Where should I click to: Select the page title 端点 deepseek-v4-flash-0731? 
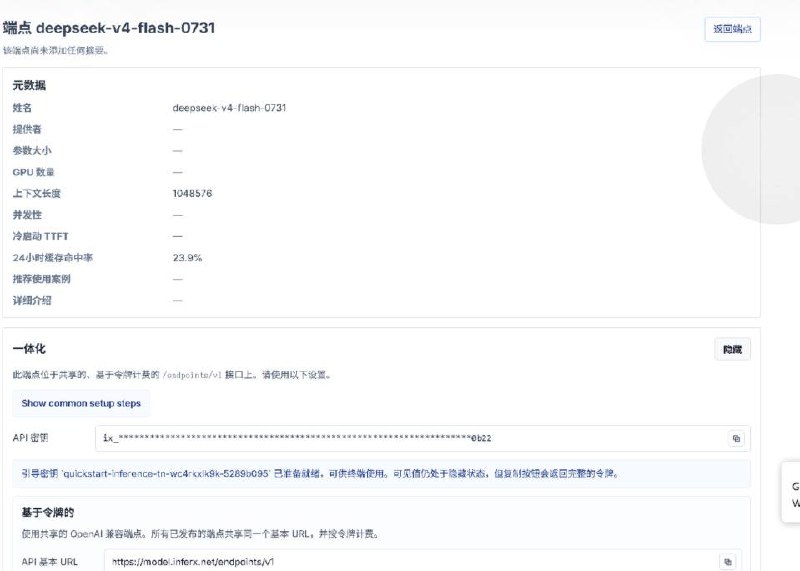click(109, 28)
